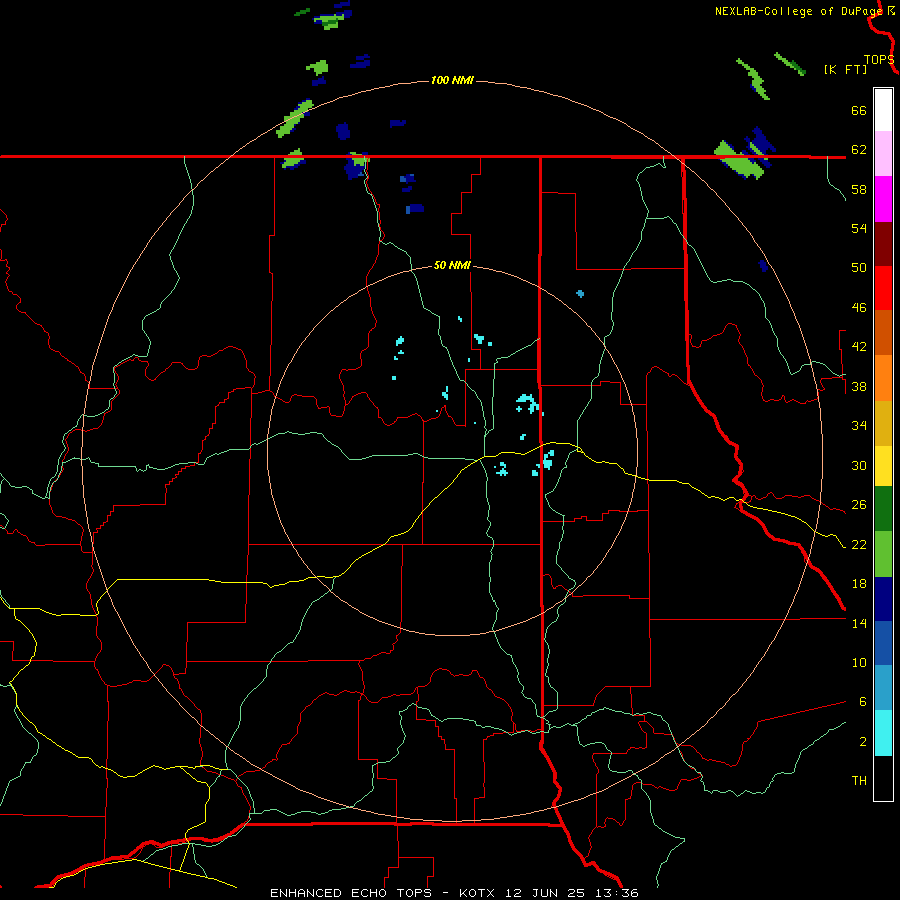Image resolution: width=900 pixels, height=900 pixels.
Task: Click the black TH legend swatch
Action: [x=883, y=778]
